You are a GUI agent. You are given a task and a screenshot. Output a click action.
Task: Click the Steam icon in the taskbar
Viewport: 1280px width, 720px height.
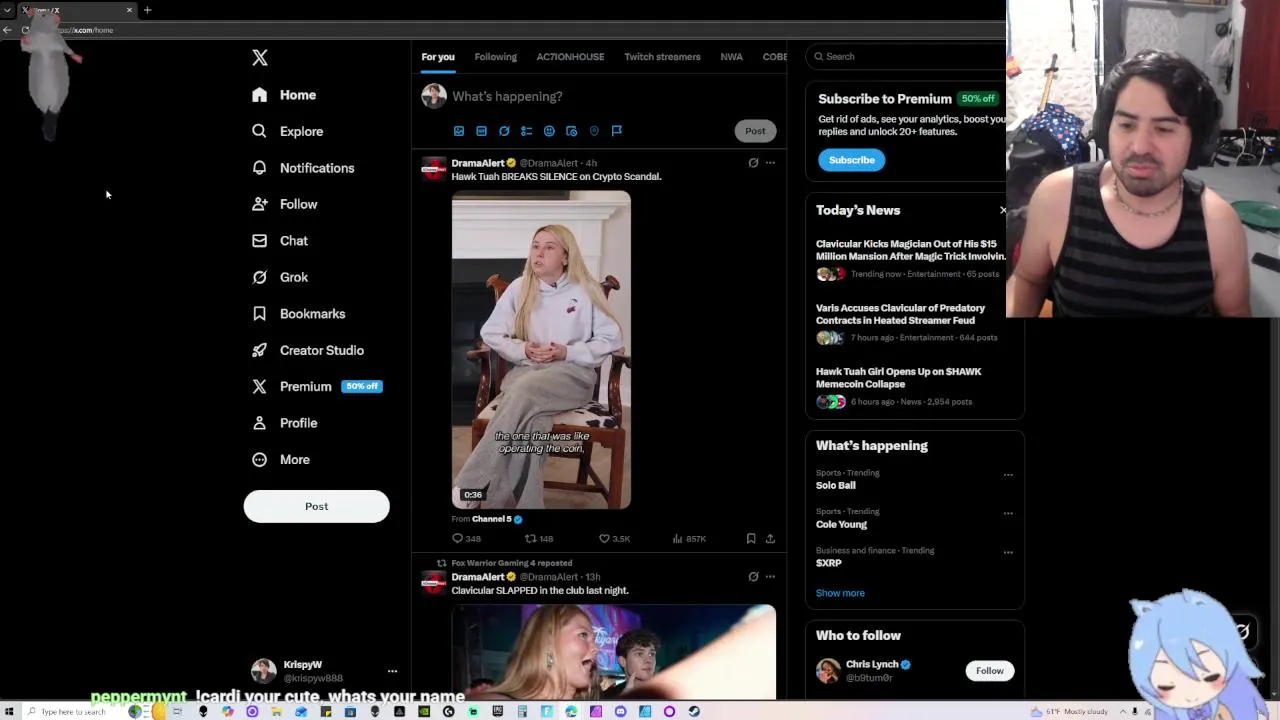694,712
